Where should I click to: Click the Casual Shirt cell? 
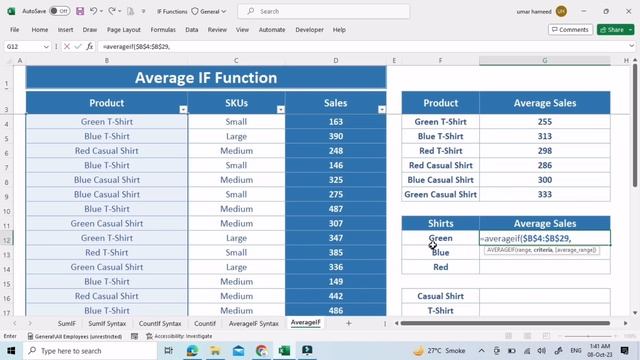(x=440, y=296)
